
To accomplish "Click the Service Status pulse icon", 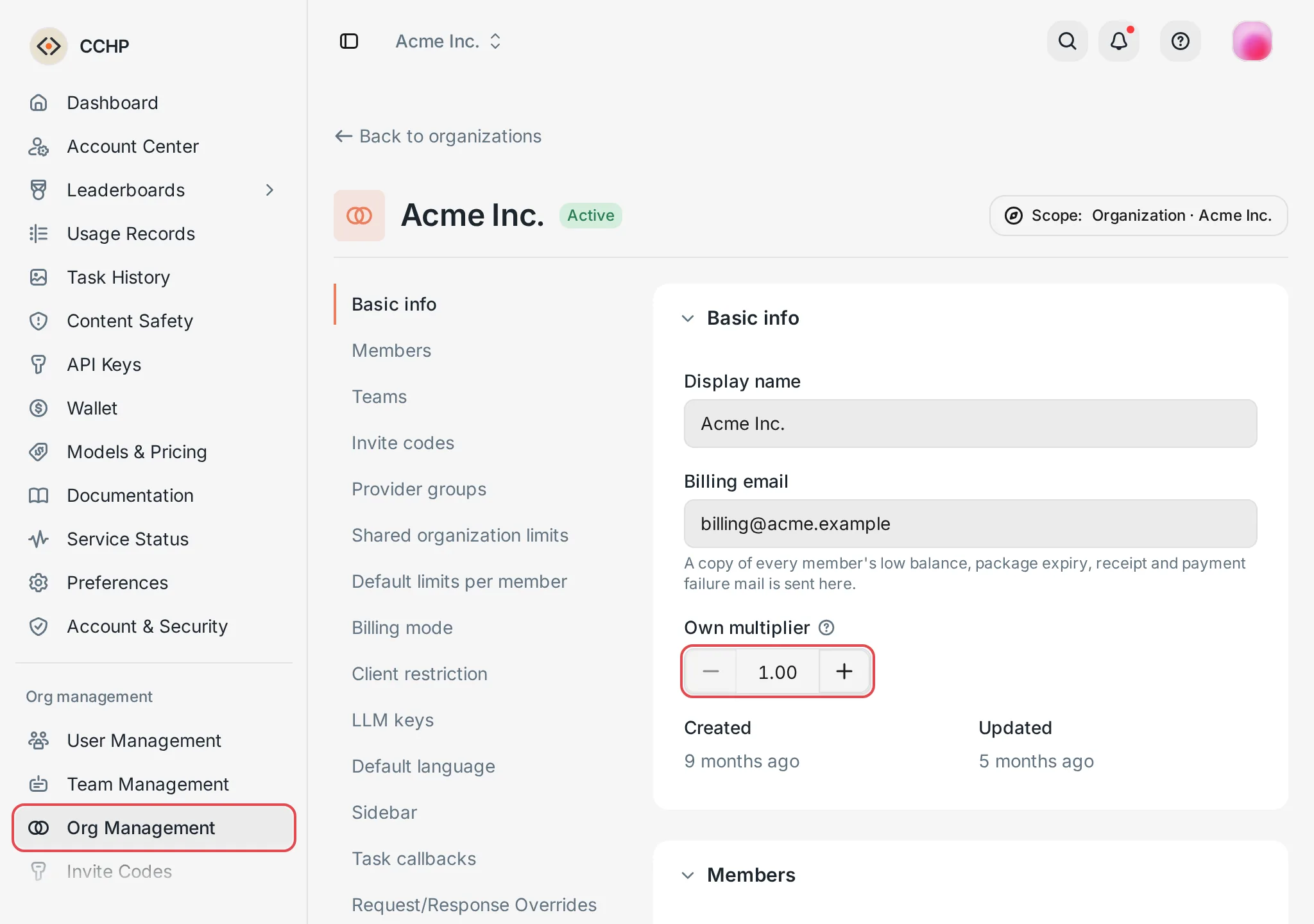I will coord(38,539).
